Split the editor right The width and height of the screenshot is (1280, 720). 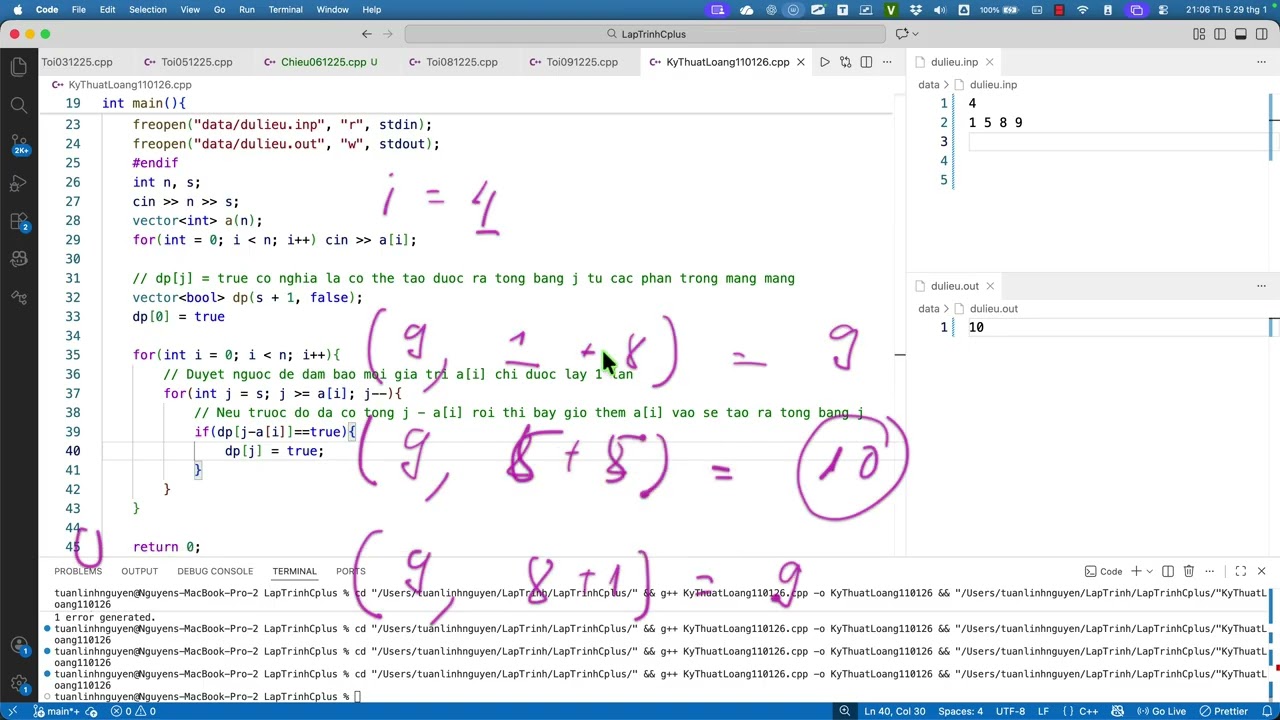(x=866, y=62)
